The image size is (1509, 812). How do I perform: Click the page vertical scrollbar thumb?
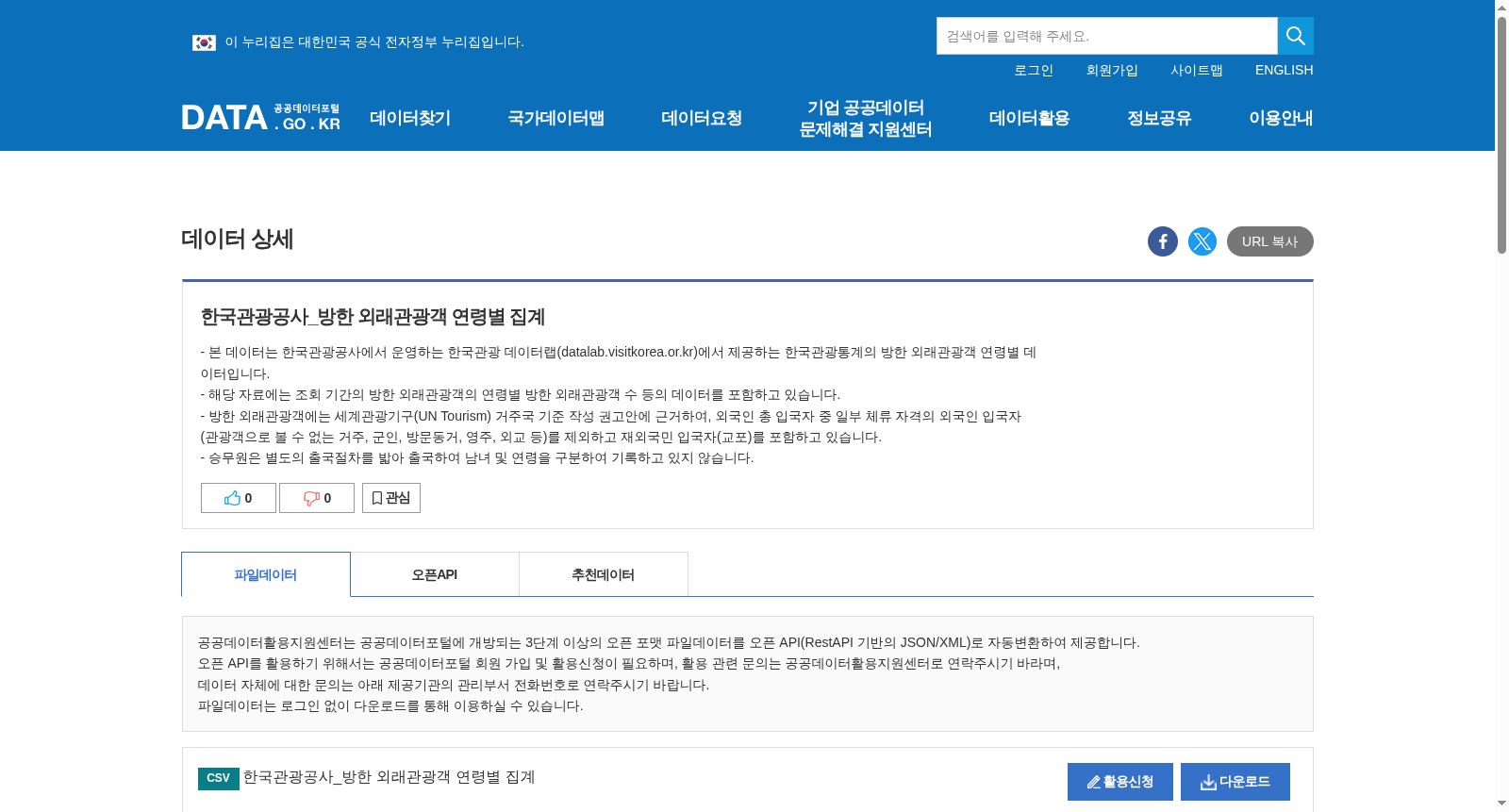1501,135
